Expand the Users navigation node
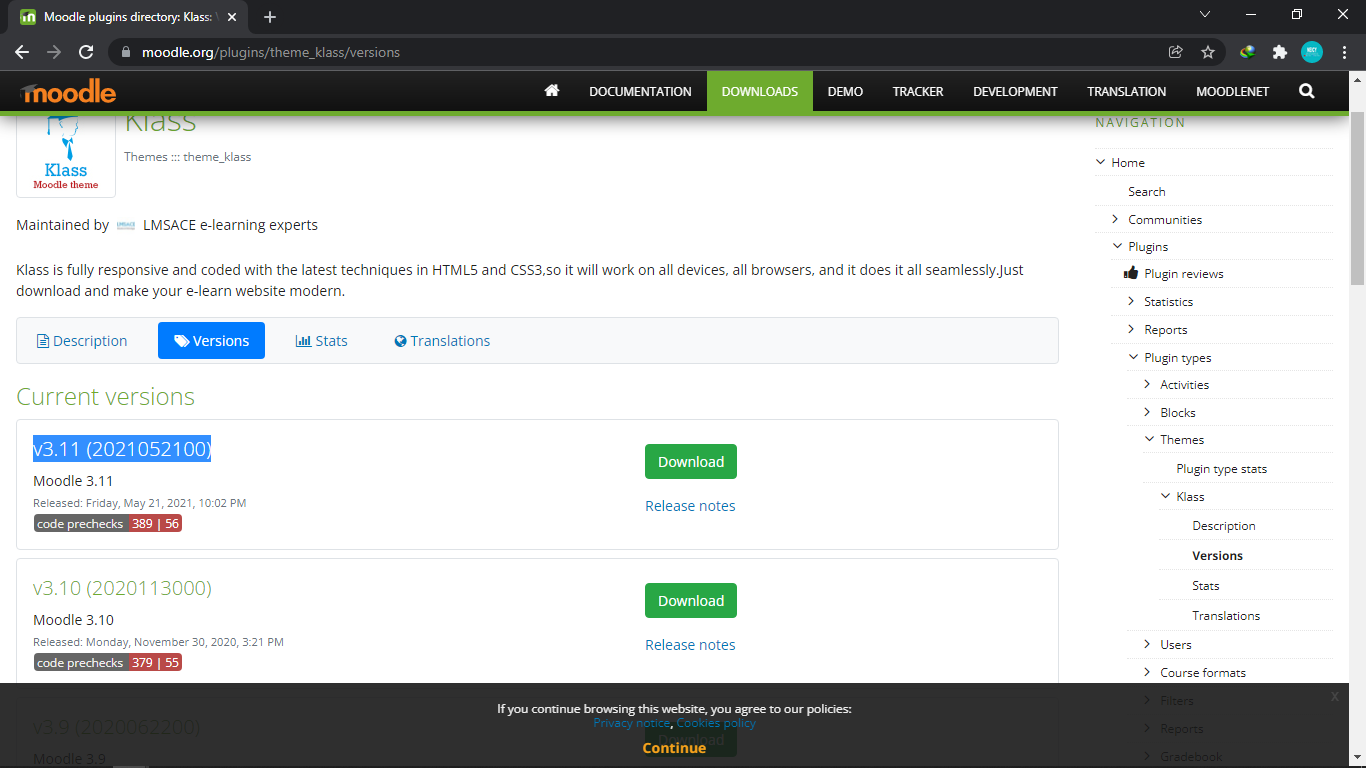 click(x=1148, y=644)
